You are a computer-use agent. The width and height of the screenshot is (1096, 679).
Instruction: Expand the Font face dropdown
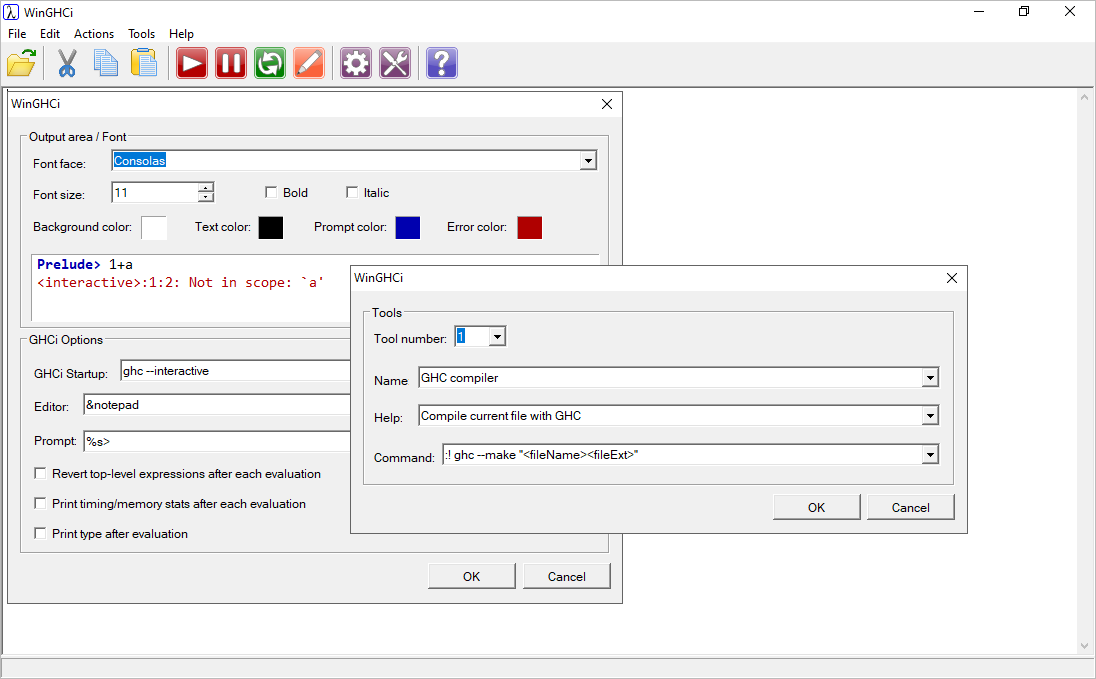pyautogui.click(x=588, y=161)
